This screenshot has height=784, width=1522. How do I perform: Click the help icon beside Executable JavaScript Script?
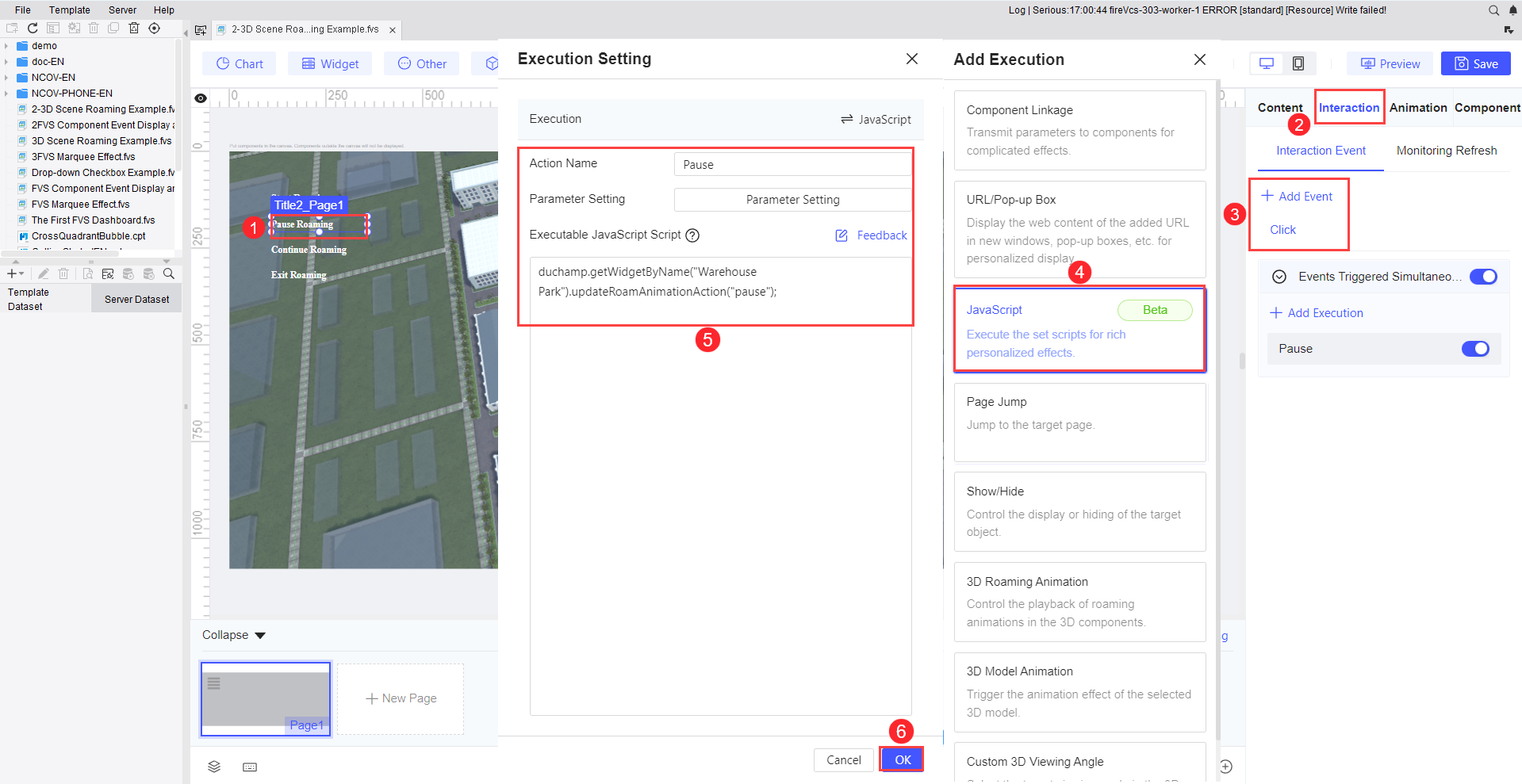(692, 235)
